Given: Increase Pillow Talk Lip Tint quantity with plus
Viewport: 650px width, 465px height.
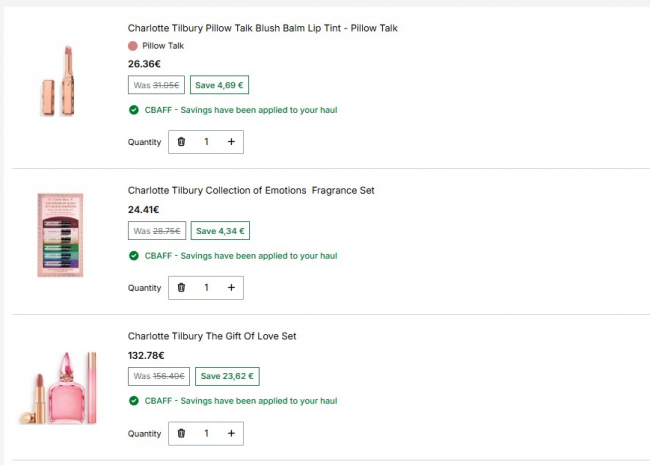Looking at the screenshot, I should (231, 142).
